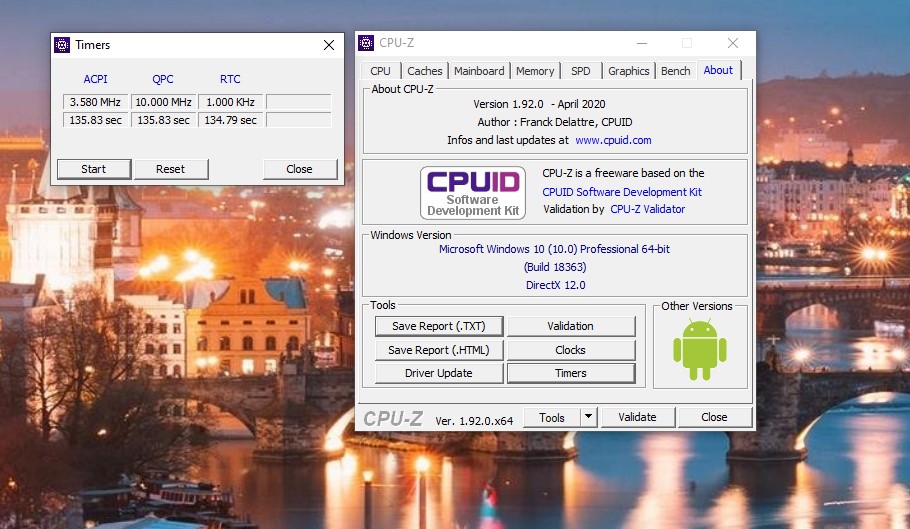The image size is (910, 529).
Task: Open the www.cpuid.com link
Action: tap(613, 140)
